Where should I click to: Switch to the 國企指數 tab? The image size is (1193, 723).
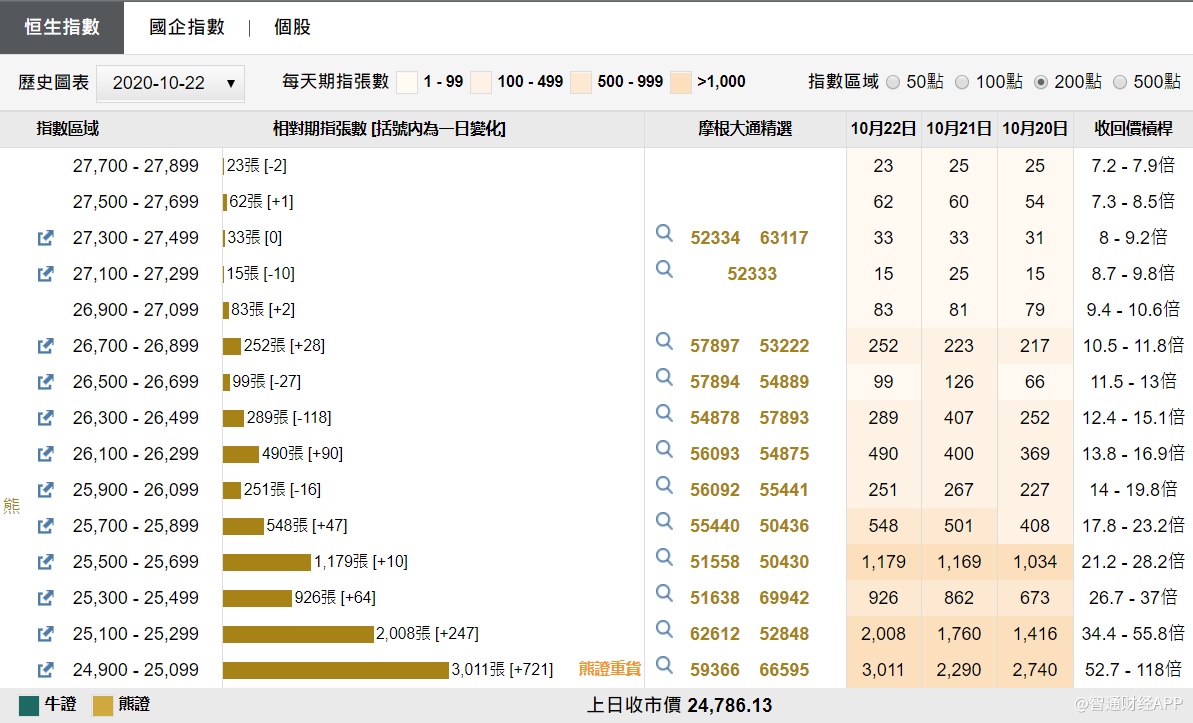coord(187,27)
